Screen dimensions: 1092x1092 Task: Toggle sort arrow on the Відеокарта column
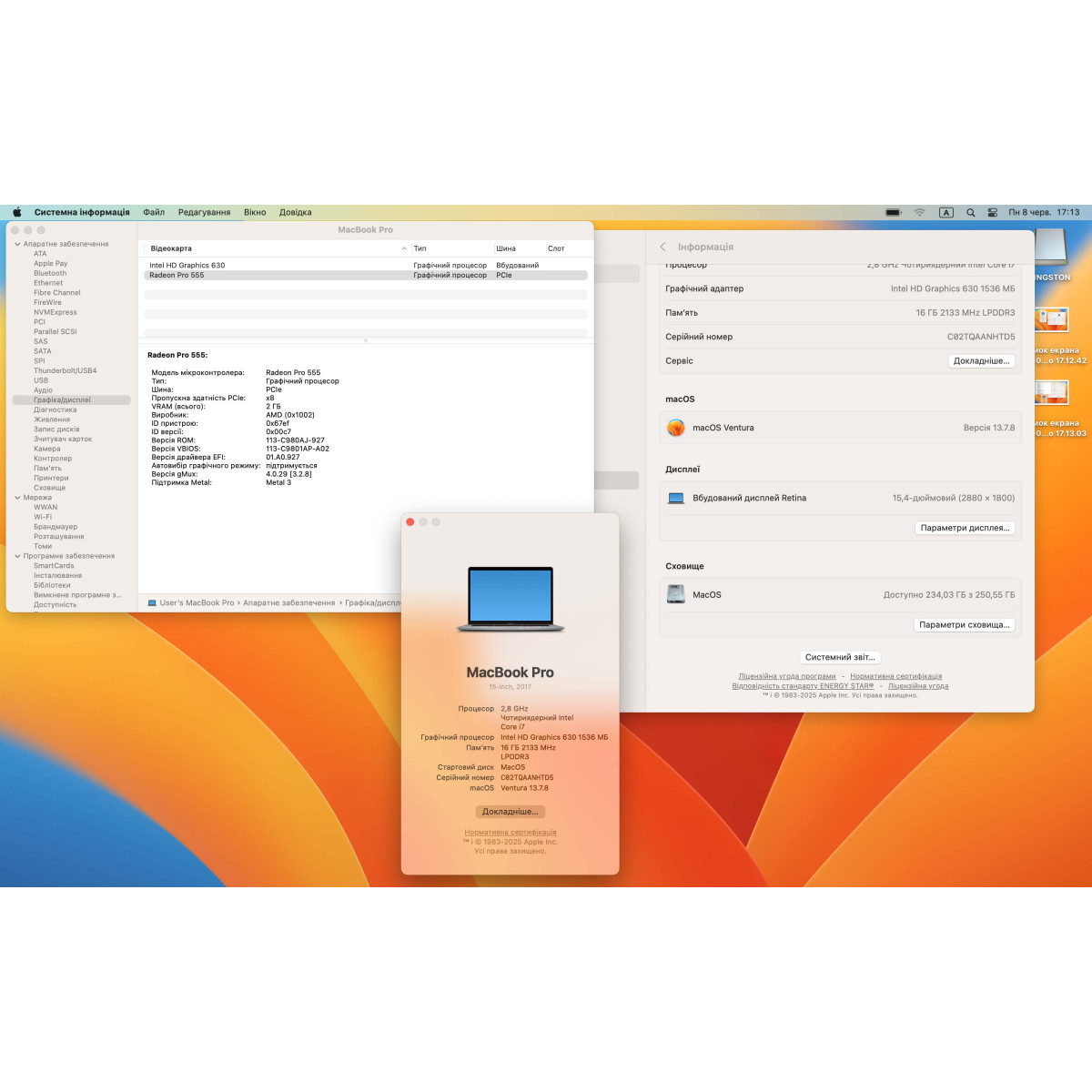tap(404, 248)
